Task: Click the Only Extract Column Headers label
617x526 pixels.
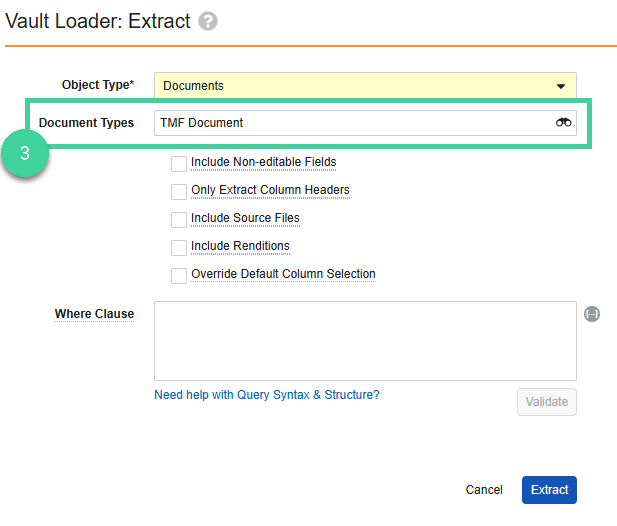Action: click(x=270, y=190)
